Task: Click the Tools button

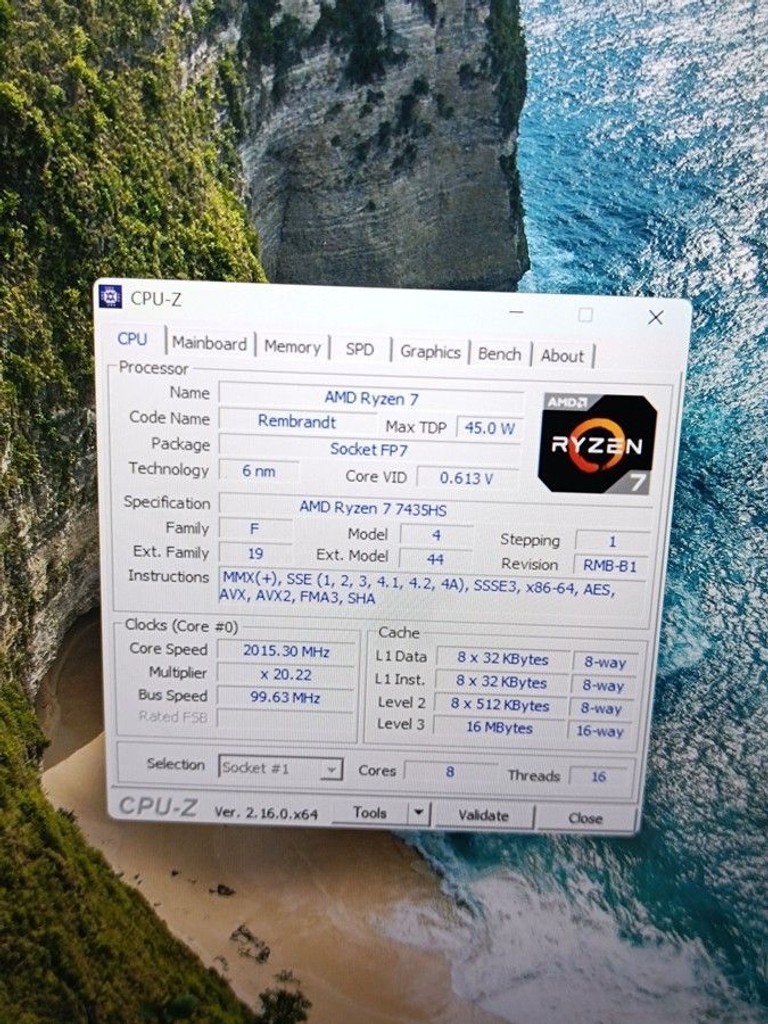Action: pos(370,812)
